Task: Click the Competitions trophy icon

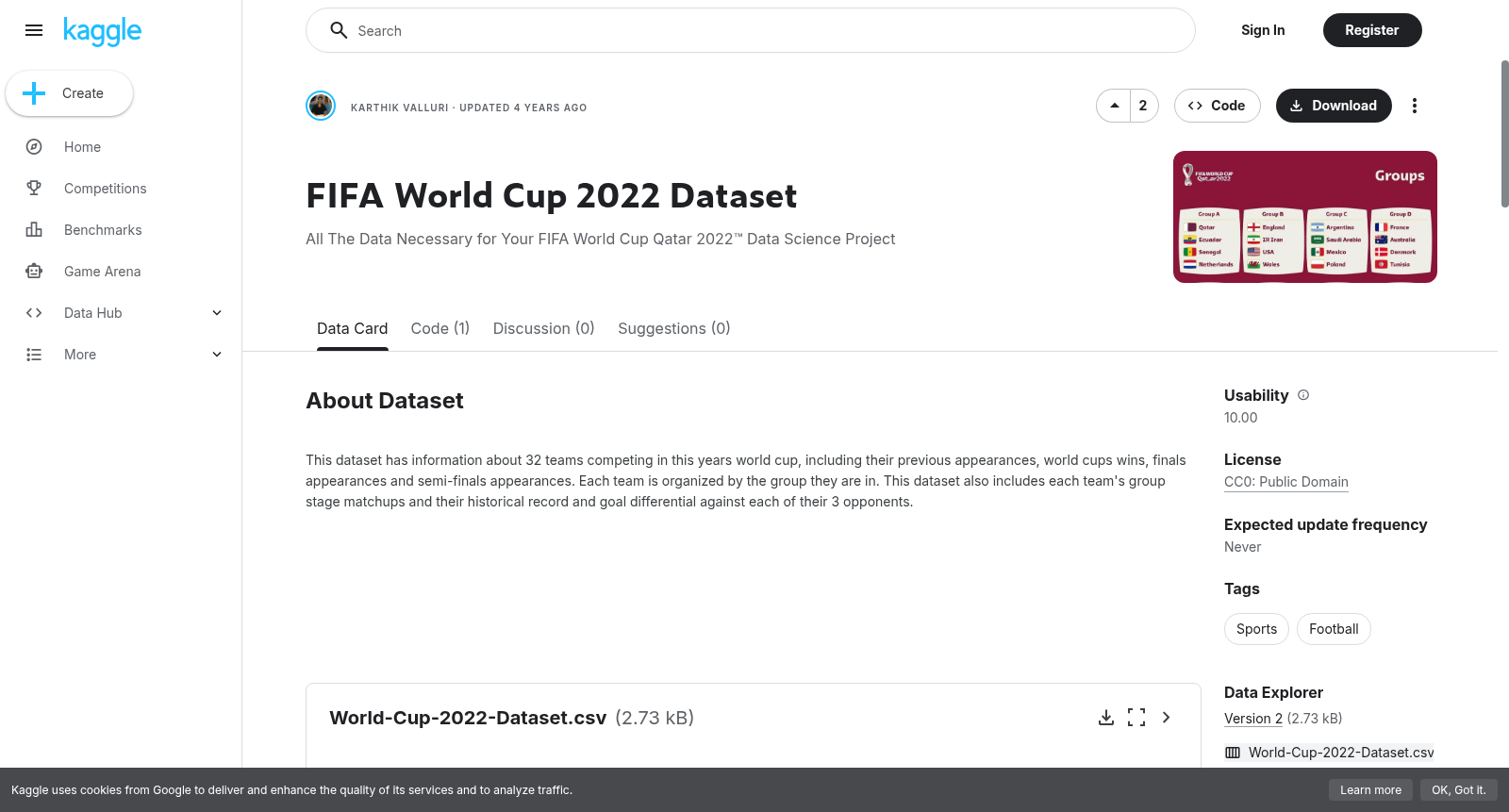Action: pos(34,189)
